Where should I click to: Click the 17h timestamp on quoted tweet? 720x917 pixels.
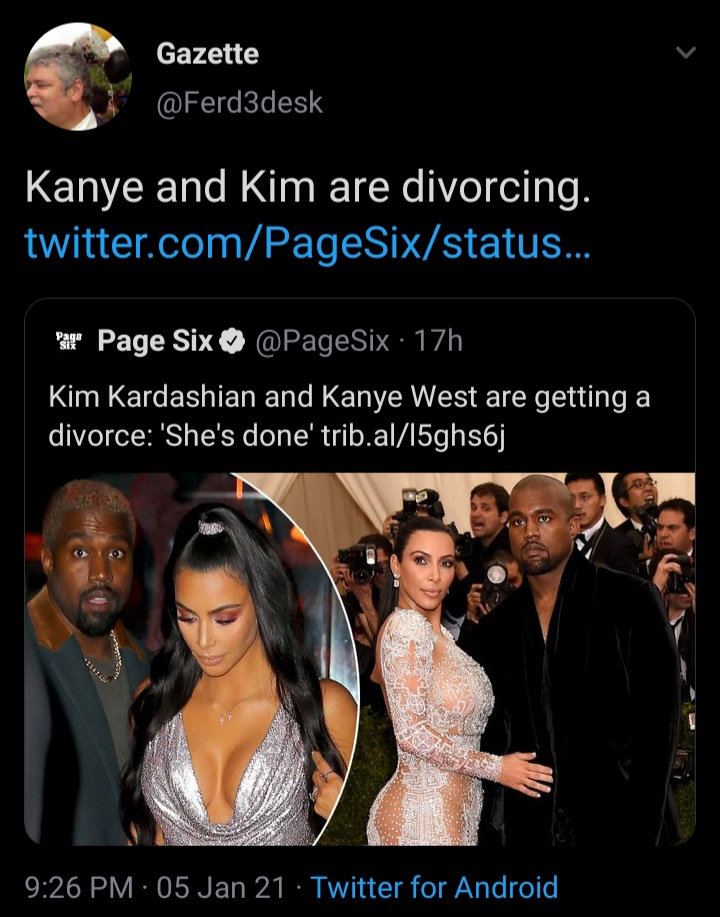tap(438, 340)
